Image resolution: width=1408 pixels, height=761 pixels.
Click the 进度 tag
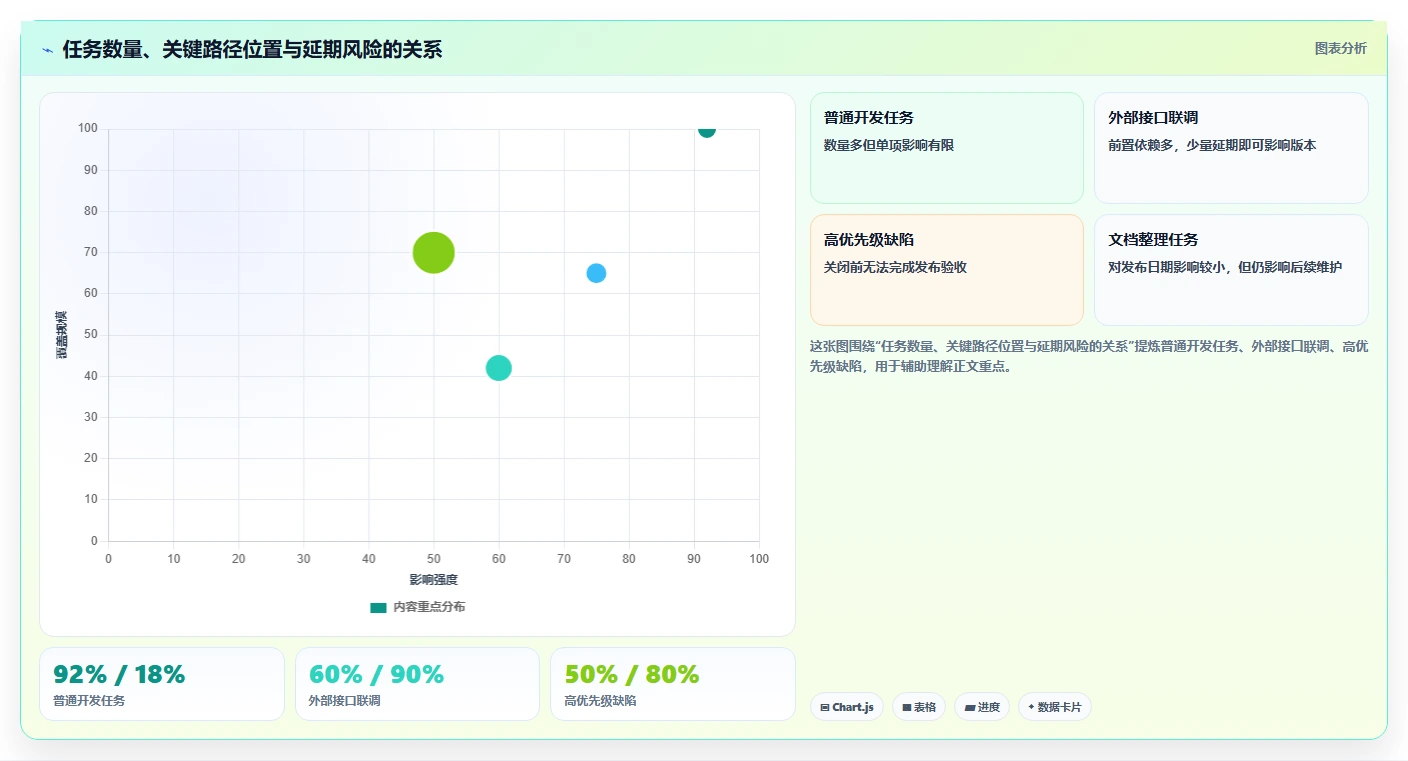982,707
